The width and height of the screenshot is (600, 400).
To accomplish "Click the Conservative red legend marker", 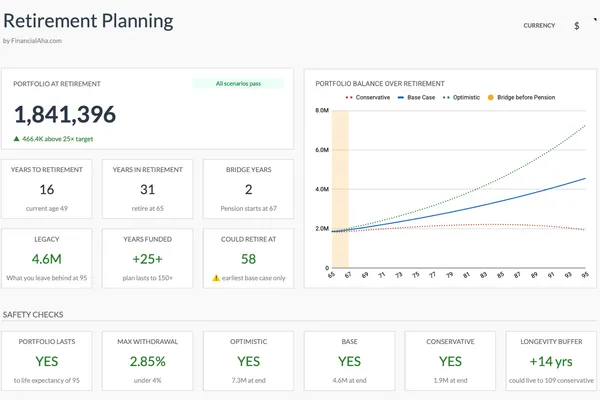I will click(x=349, y=97).
